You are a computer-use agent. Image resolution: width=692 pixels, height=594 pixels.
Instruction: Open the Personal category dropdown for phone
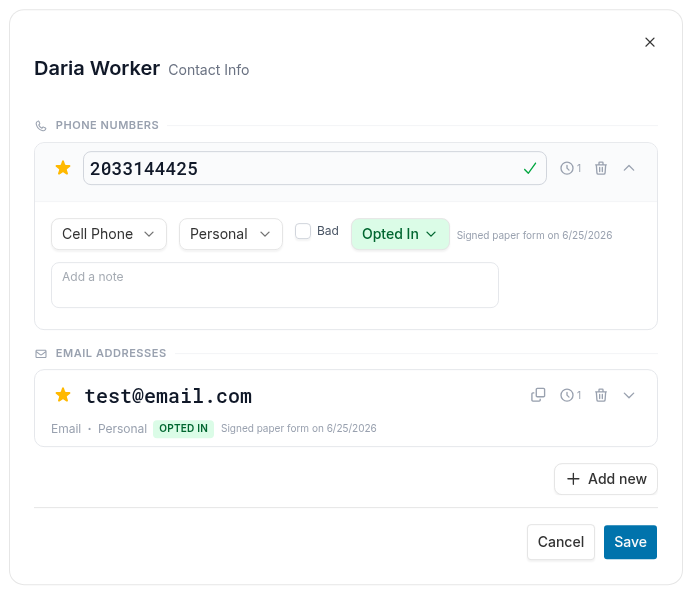point(231,234)
